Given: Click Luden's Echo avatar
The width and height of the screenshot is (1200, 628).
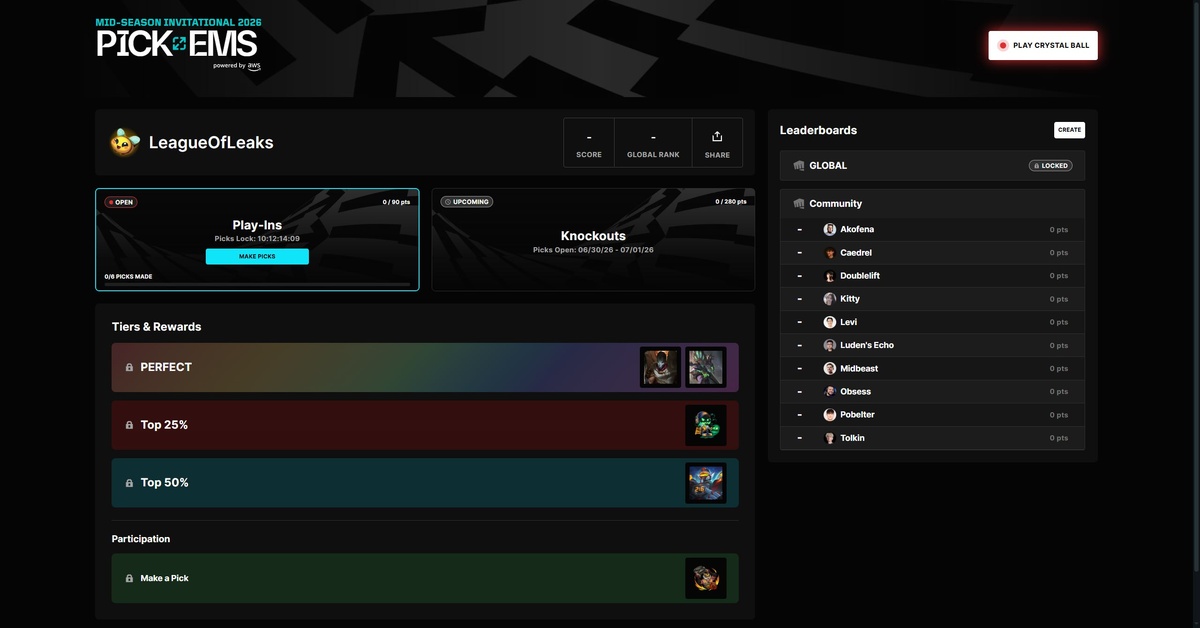Looking at the screenshot, I should coord(830,345).
